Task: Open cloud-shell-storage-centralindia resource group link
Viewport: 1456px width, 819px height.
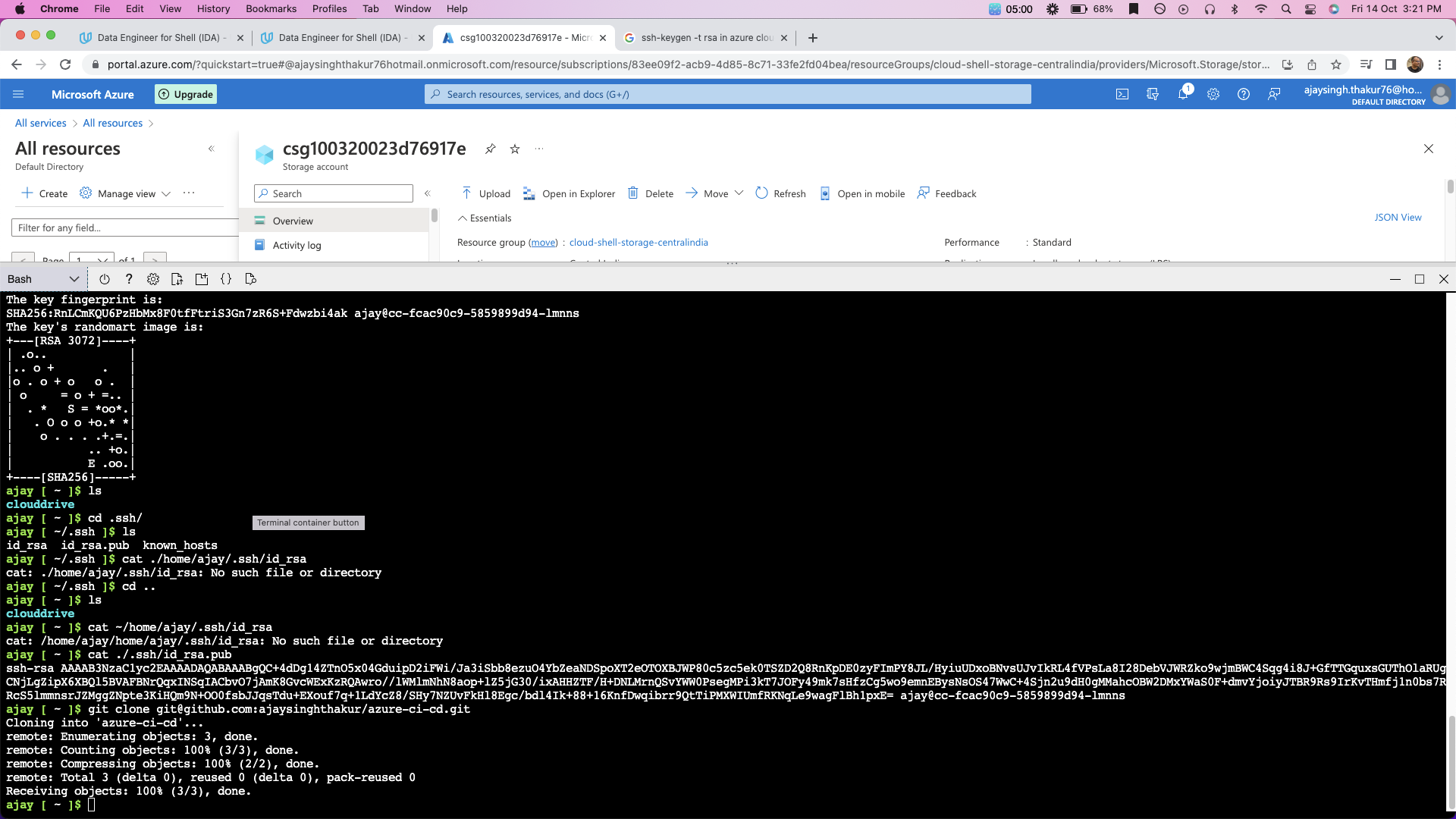Action: pos(639,243)
